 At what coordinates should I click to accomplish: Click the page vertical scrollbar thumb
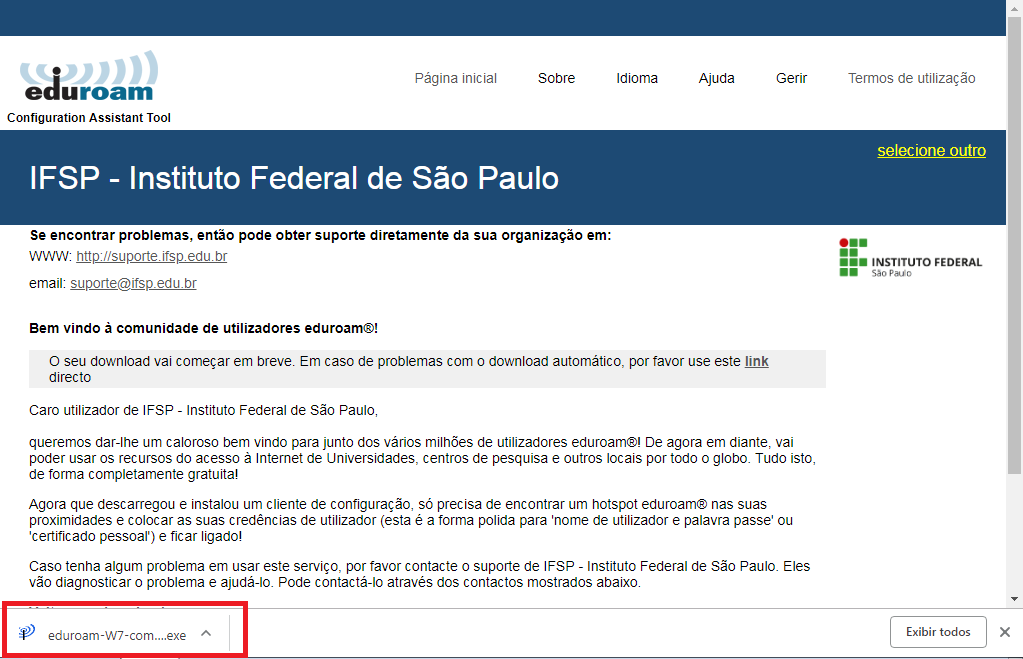pyautogui.click(x=1014, y=245)
